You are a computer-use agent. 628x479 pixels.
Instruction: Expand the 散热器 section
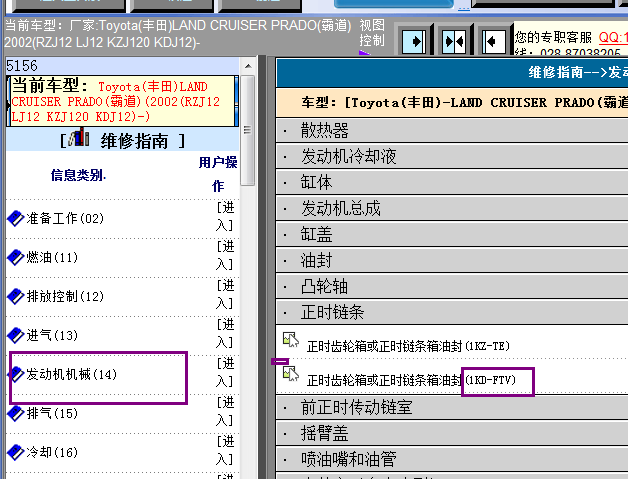[x=452, y=130]
